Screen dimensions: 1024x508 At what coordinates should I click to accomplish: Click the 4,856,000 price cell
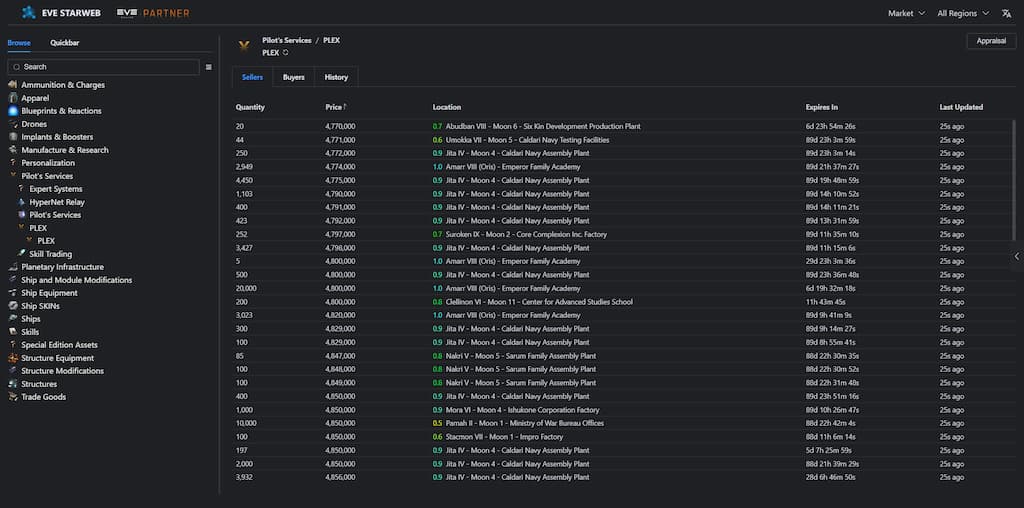point(340,477)
